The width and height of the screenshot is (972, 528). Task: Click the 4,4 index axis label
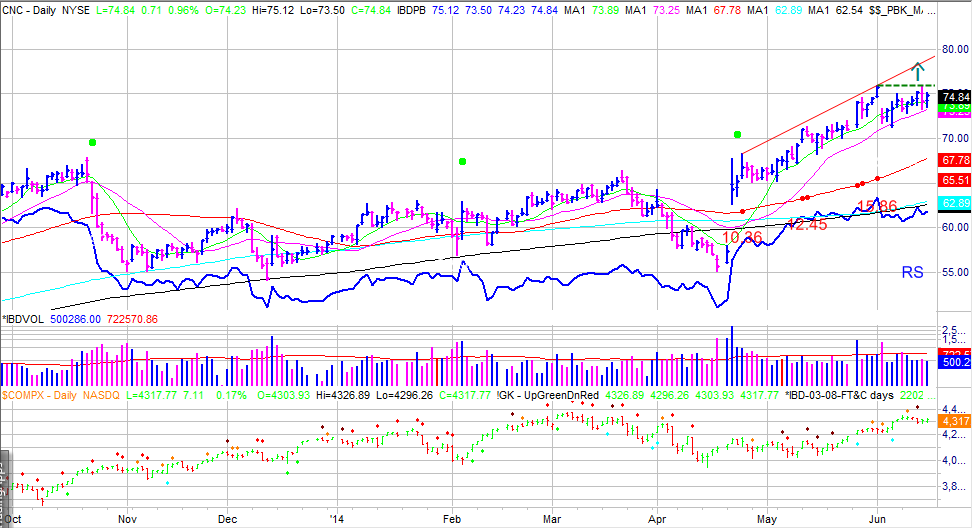[x=953, y=410]
